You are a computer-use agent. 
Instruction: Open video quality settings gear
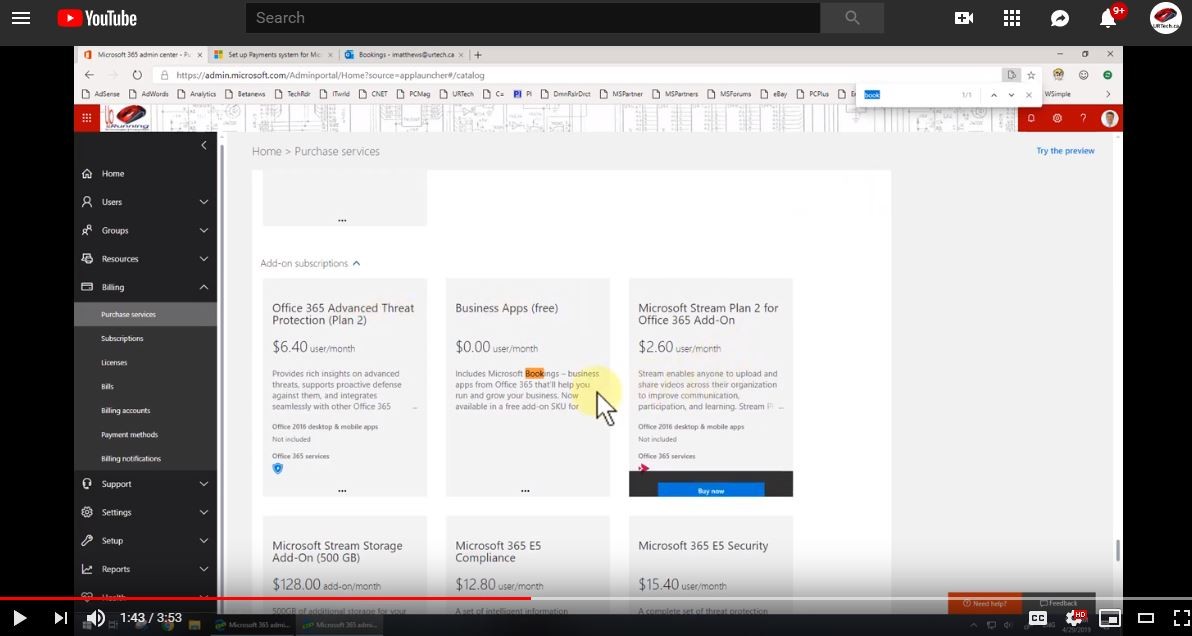(1074, 618)
